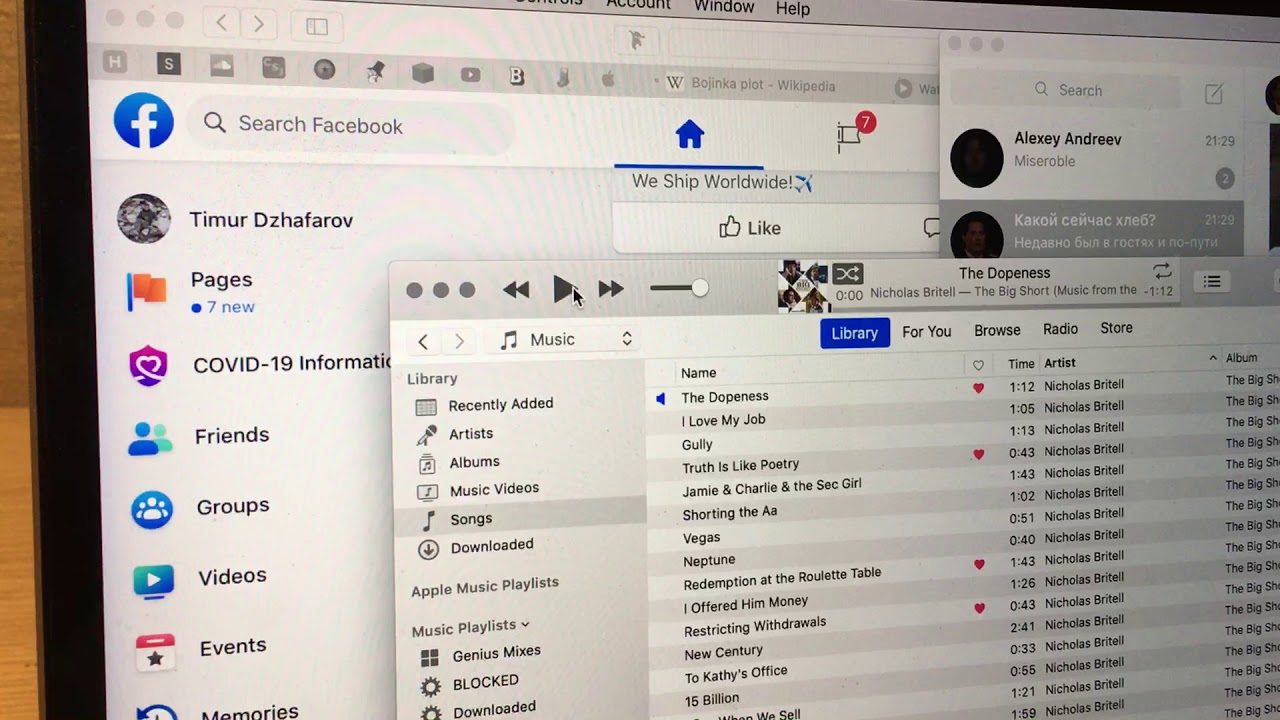
Task: Select Downloaded under Library in iTunes
Action: [491, 546]
